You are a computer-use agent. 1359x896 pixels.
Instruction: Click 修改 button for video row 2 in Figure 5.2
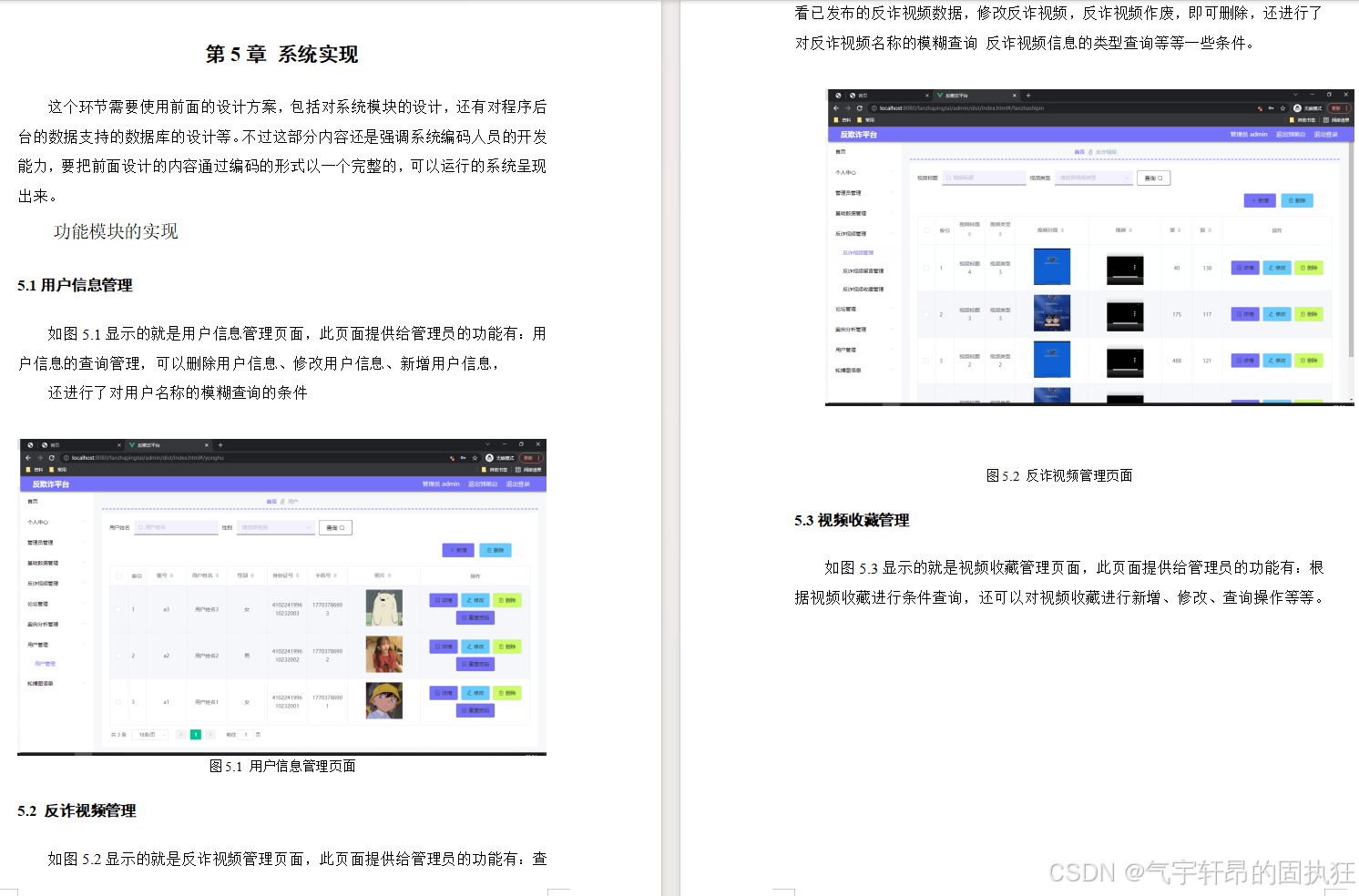tap(1277, 314)
